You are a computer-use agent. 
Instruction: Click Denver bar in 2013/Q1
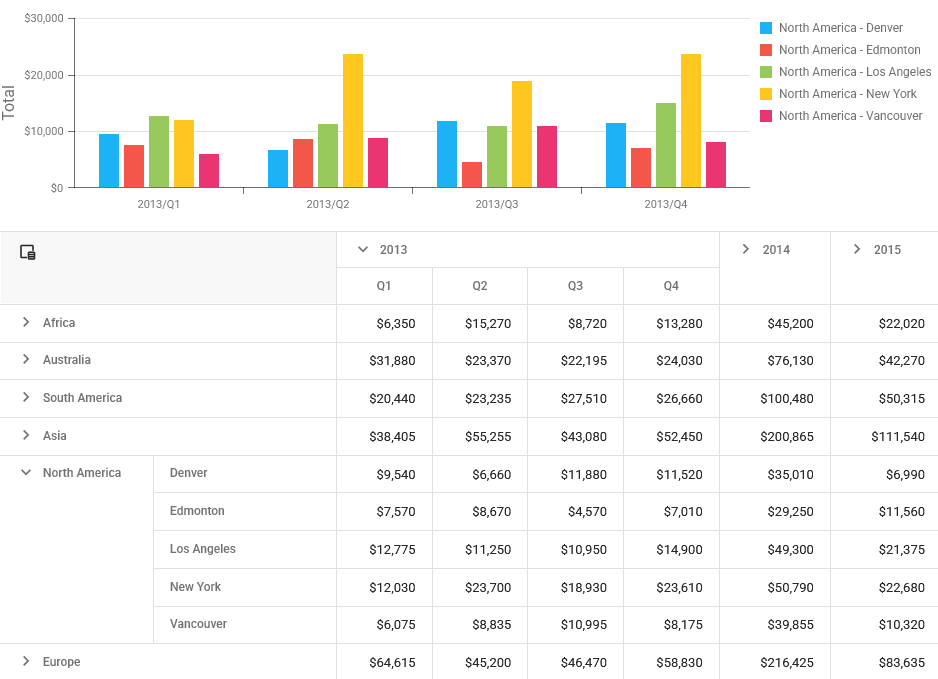[109, 161]
